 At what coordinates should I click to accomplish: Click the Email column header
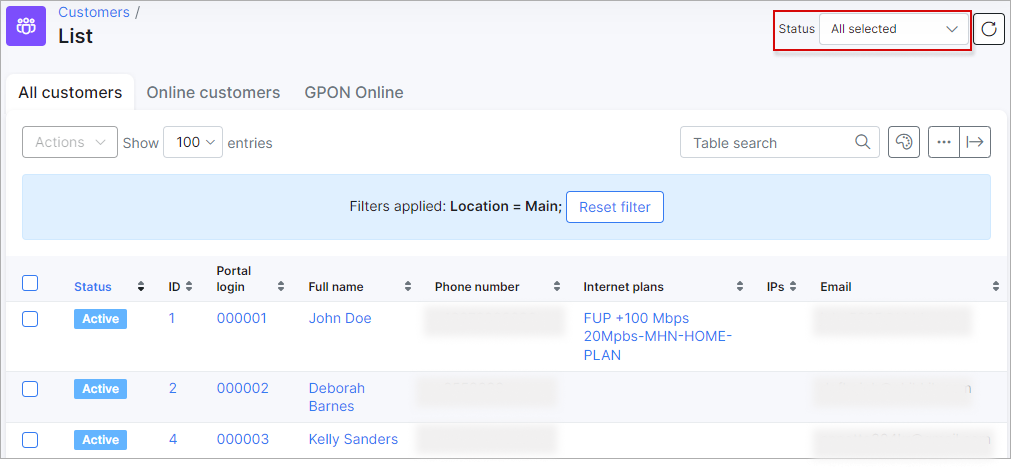[836, 287]
